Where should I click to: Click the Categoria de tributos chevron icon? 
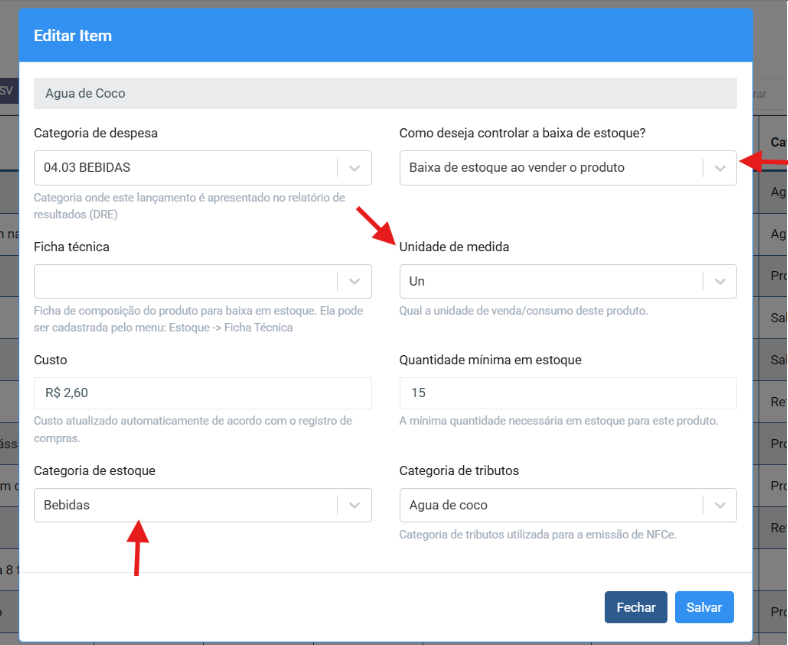(x=720, y=505)
